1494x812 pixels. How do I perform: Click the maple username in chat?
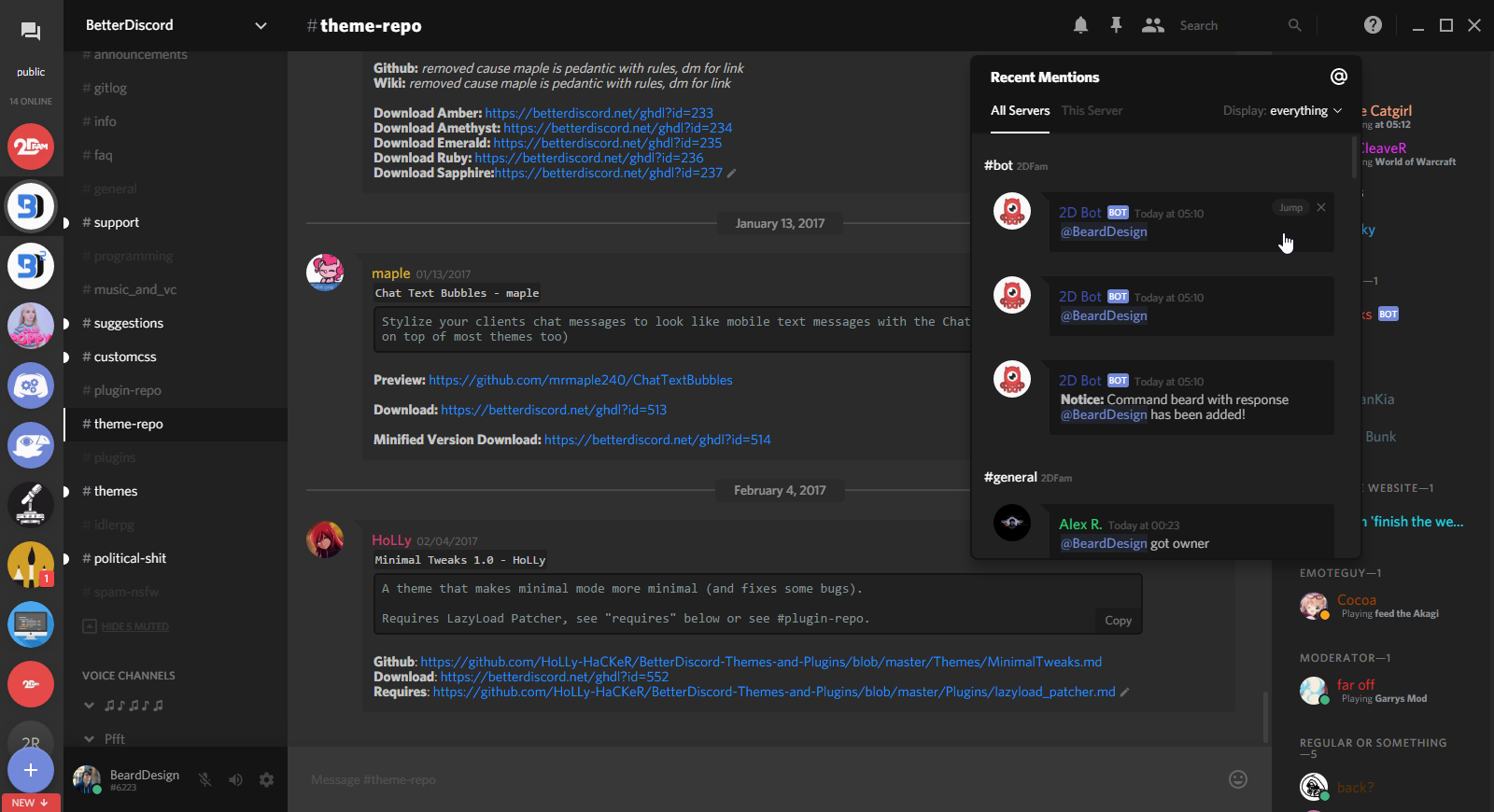pyautogui.click(x=390, y=273)
